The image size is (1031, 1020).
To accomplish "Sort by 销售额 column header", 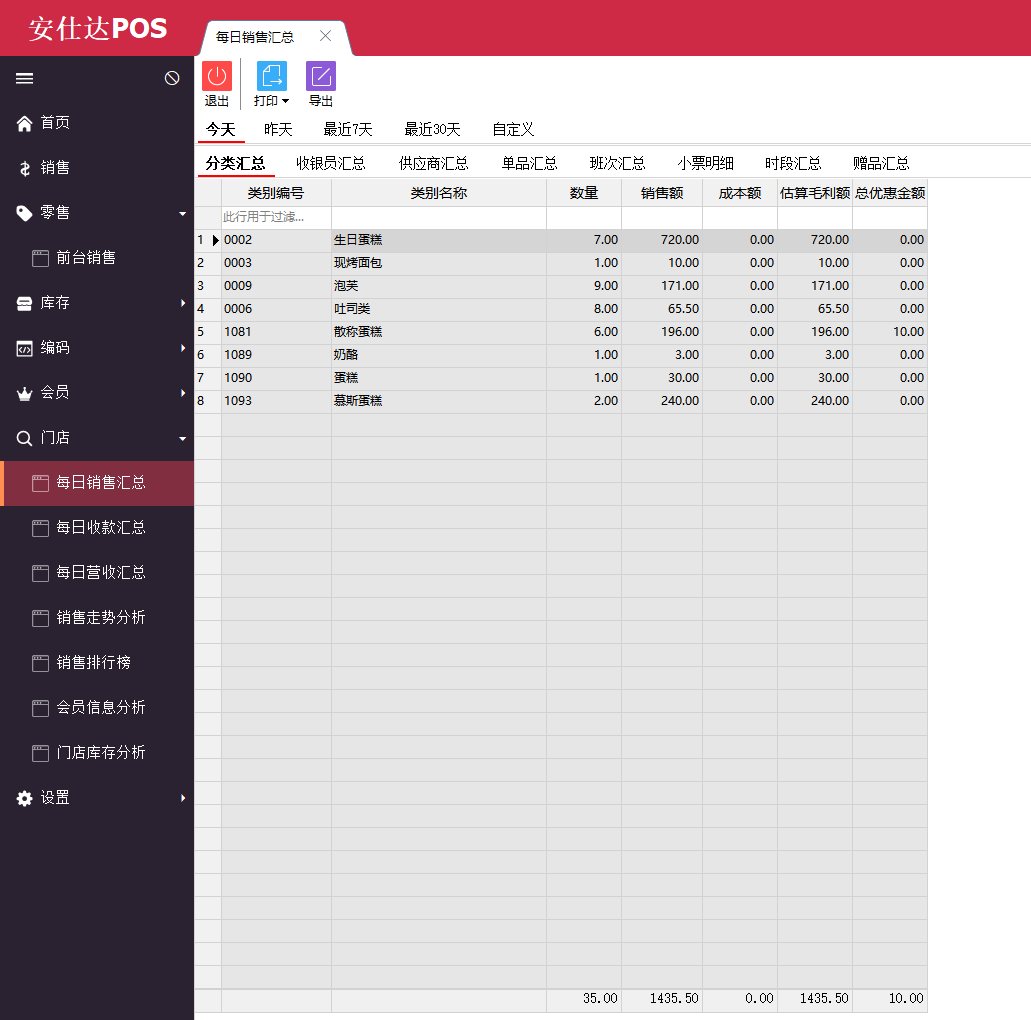I will [662, 193].
